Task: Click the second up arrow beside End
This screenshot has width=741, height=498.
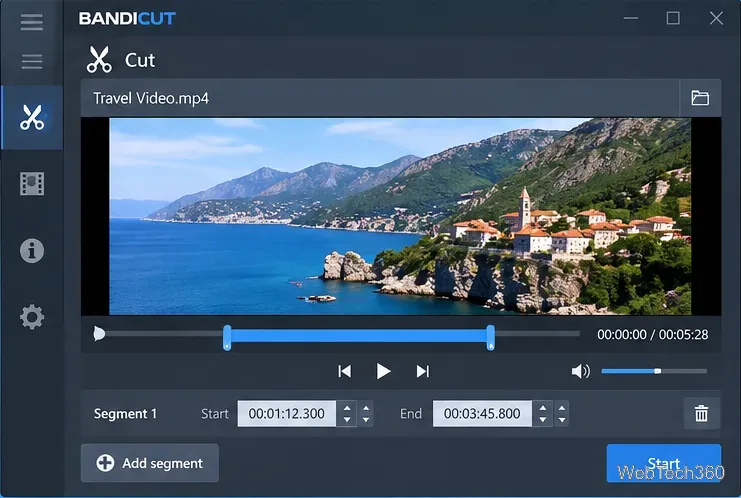Action: [561, 408]
